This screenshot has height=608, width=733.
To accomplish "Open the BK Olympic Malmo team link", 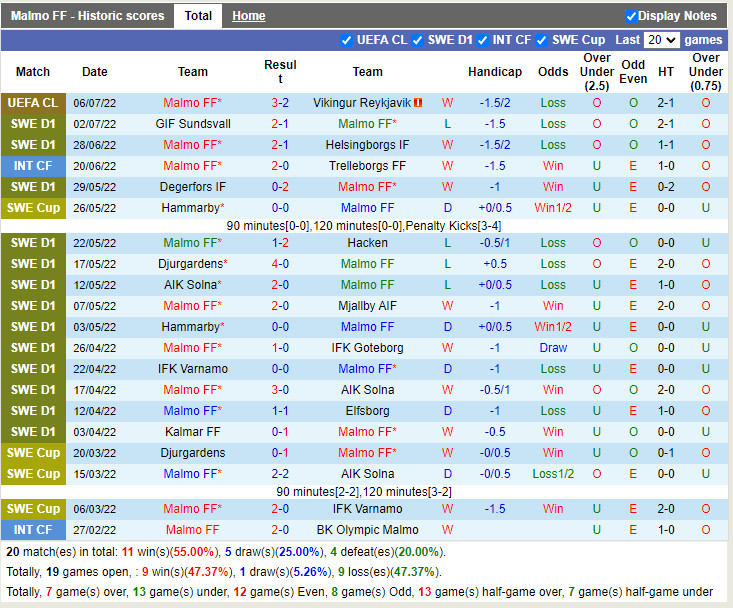I will click(x=367, y=530).
